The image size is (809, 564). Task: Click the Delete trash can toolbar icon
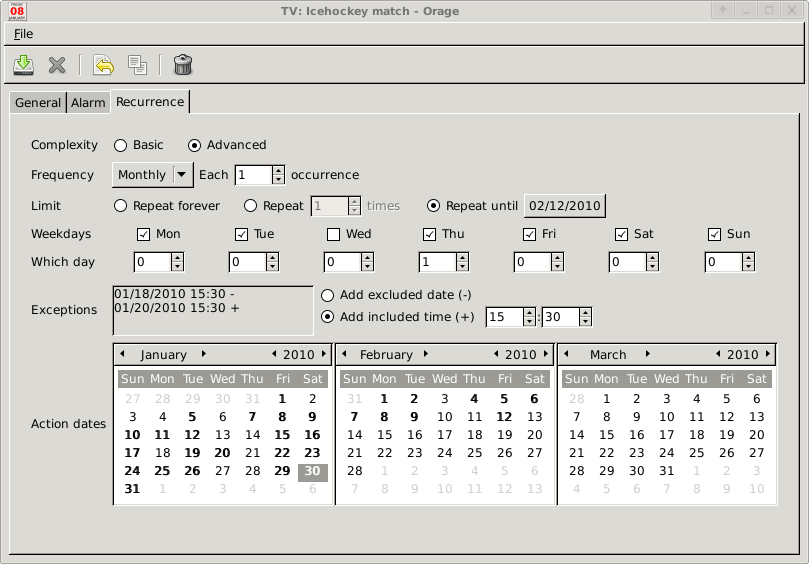coord(183,65)
